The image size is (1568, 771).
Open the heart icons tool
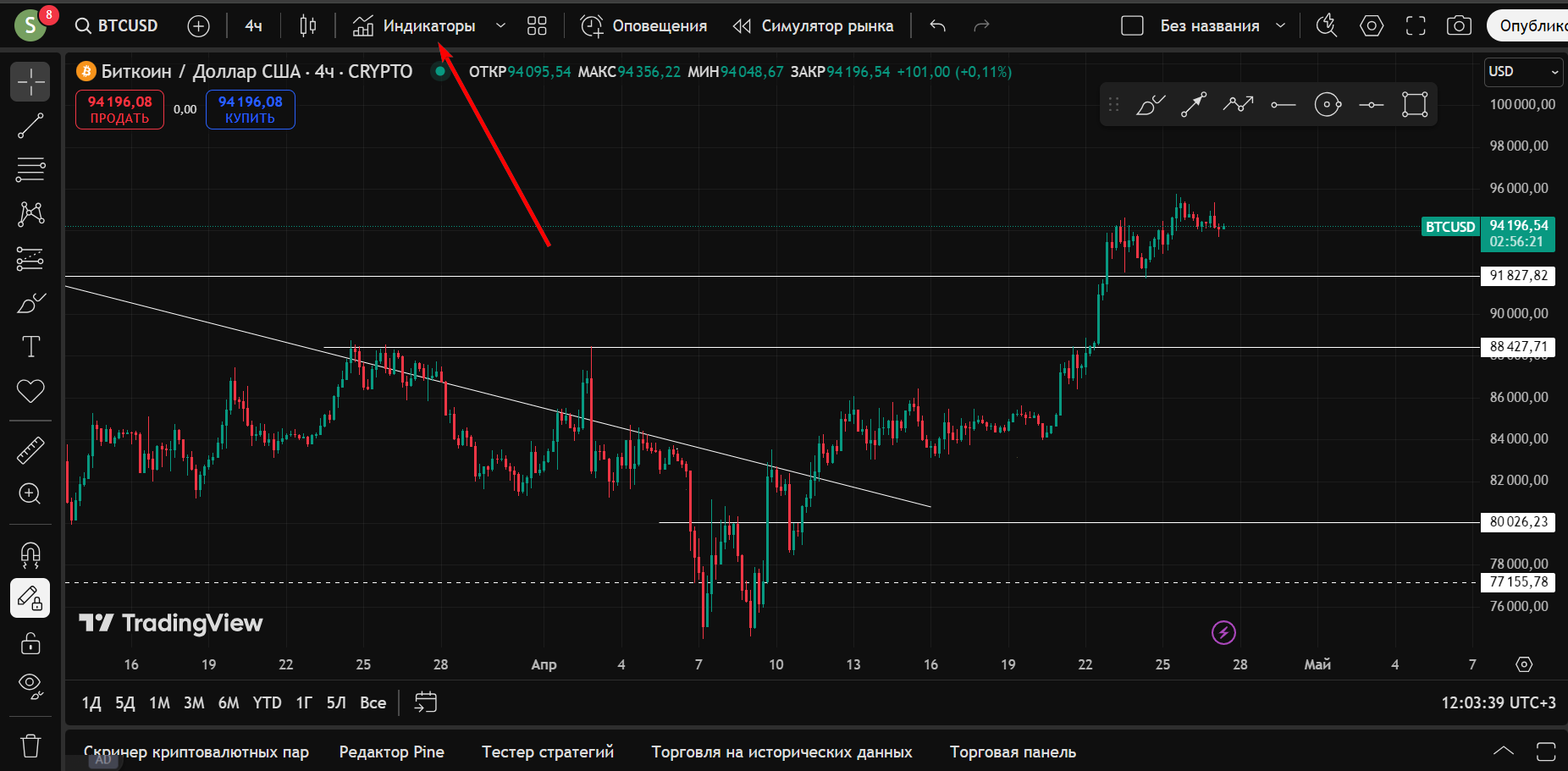[x=30, y=390]
